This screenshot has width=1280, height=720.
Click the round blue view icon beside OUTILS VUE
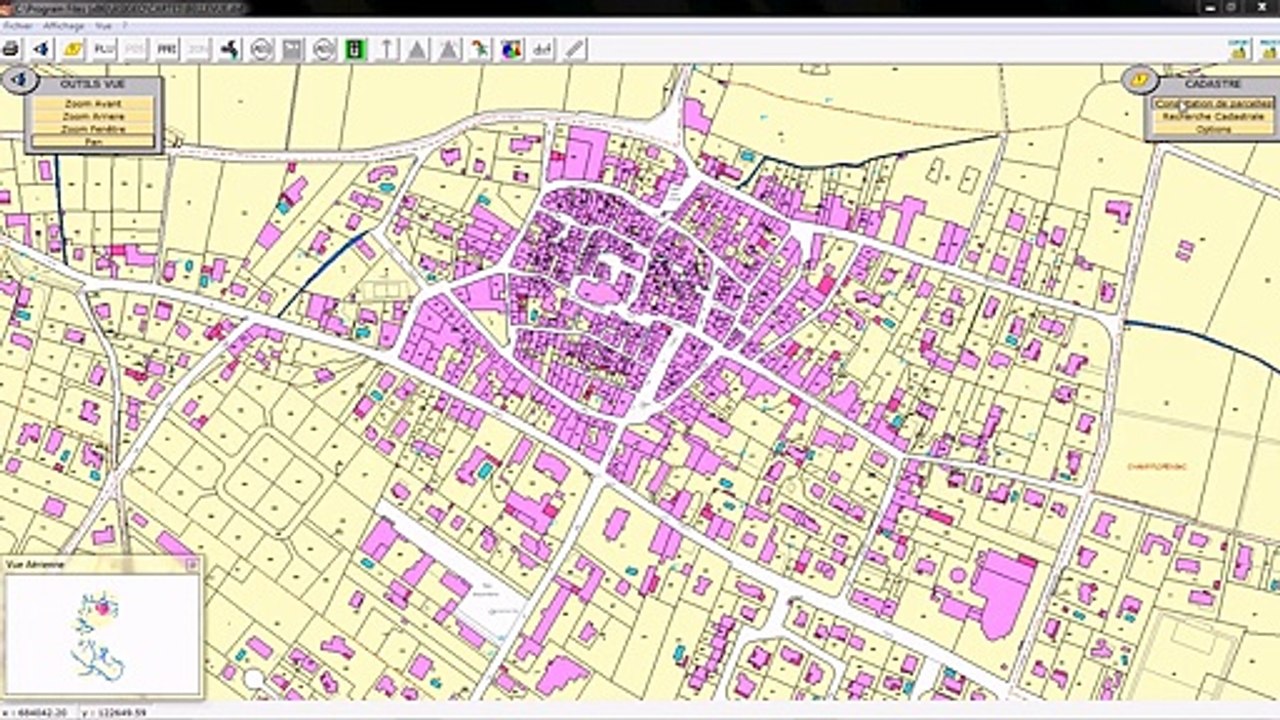(x=22, y=80)
